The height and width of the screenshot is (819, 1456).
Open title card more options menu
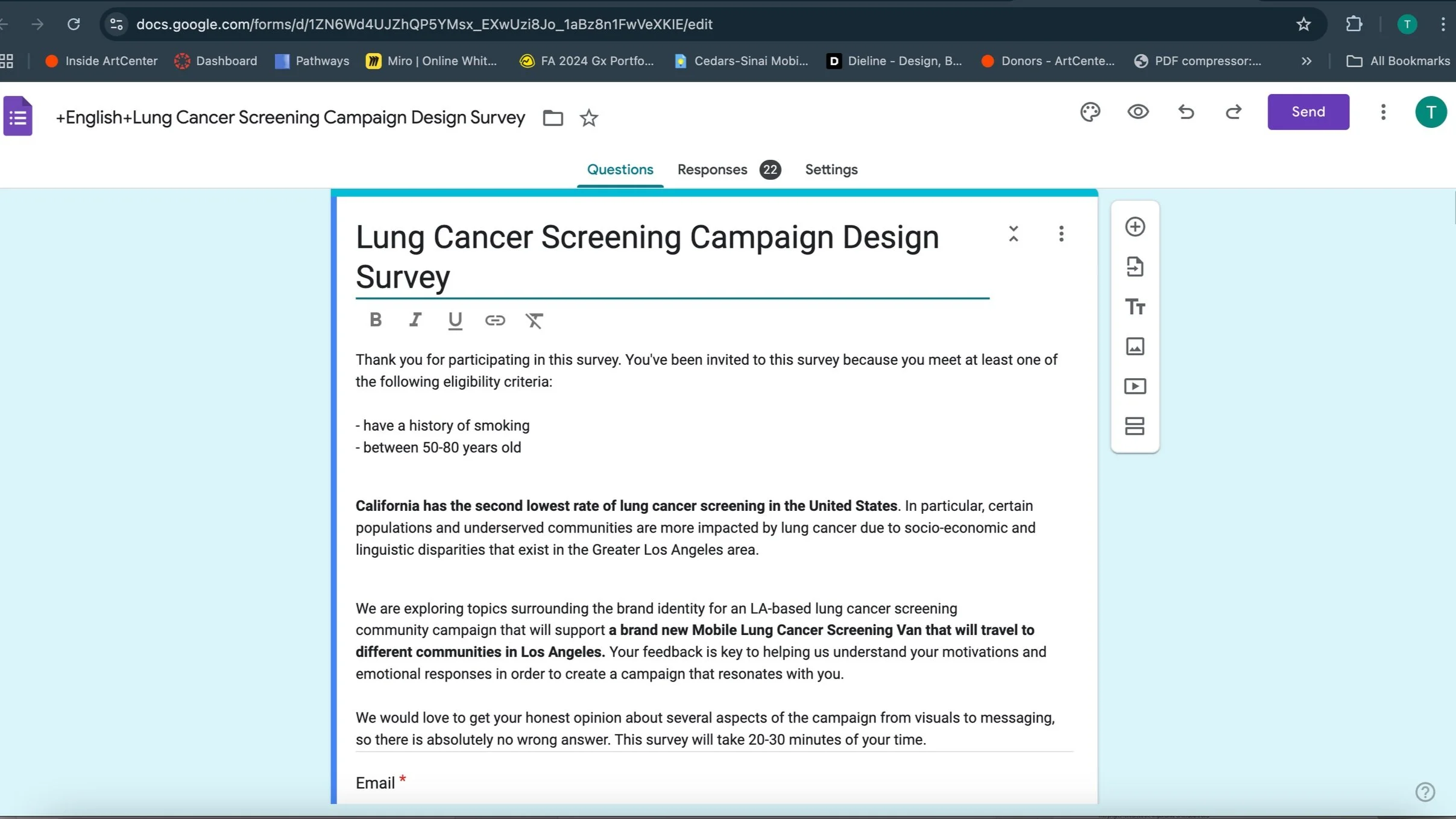click(1061, 233)
